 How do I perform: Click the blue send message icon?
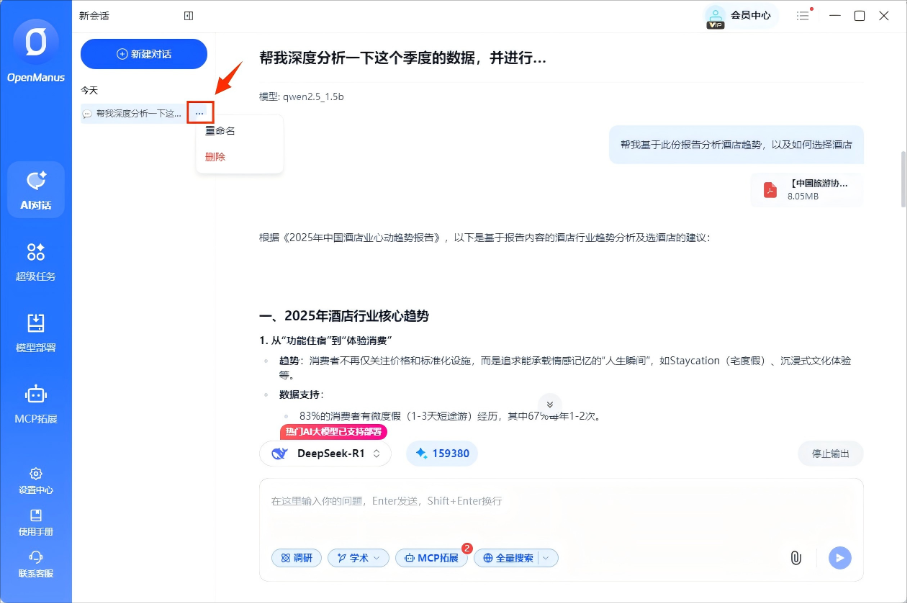[838, 558]
